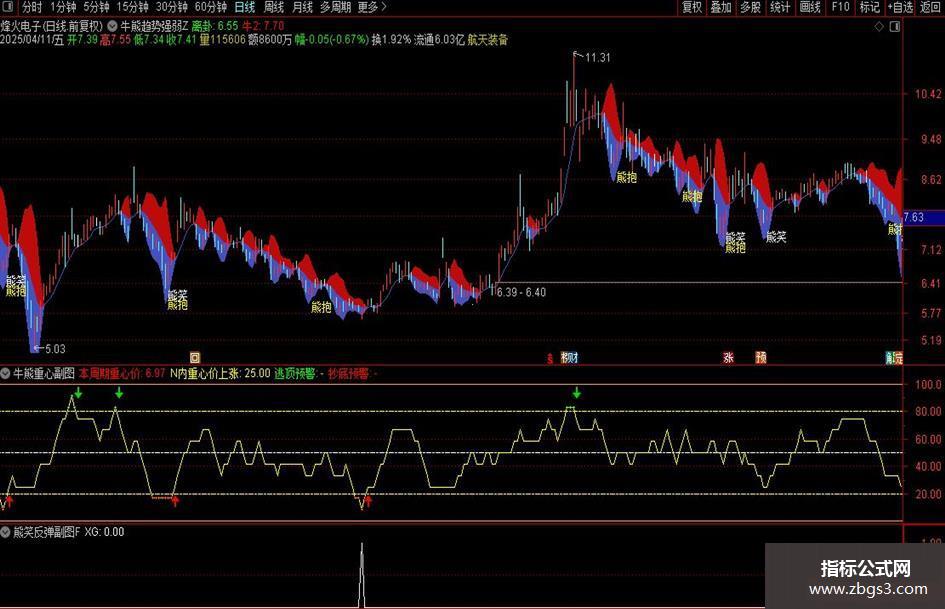Click the 离卦: 6.55 indicator value
Image resolution: width=945 pixels, height=609 pixels.
coord(215,26)
